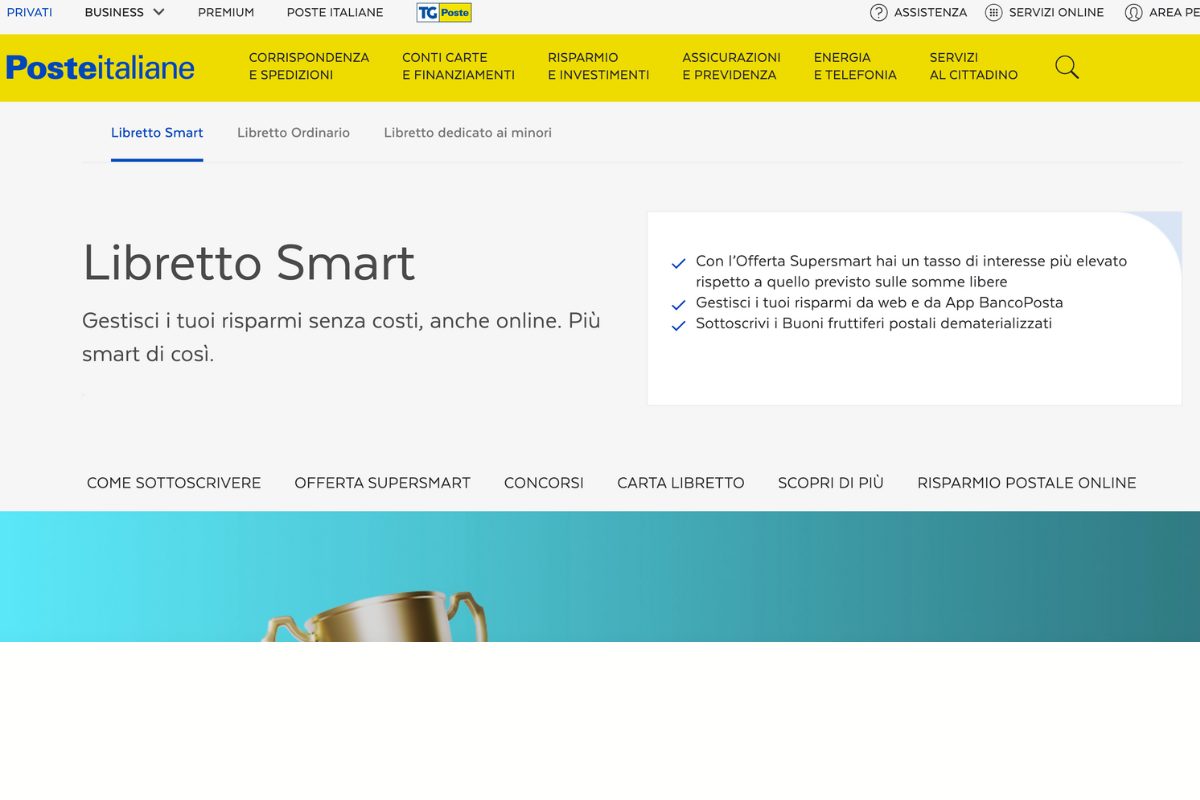Click the Come Sottoscrivere section item

(x=173, y=482)
